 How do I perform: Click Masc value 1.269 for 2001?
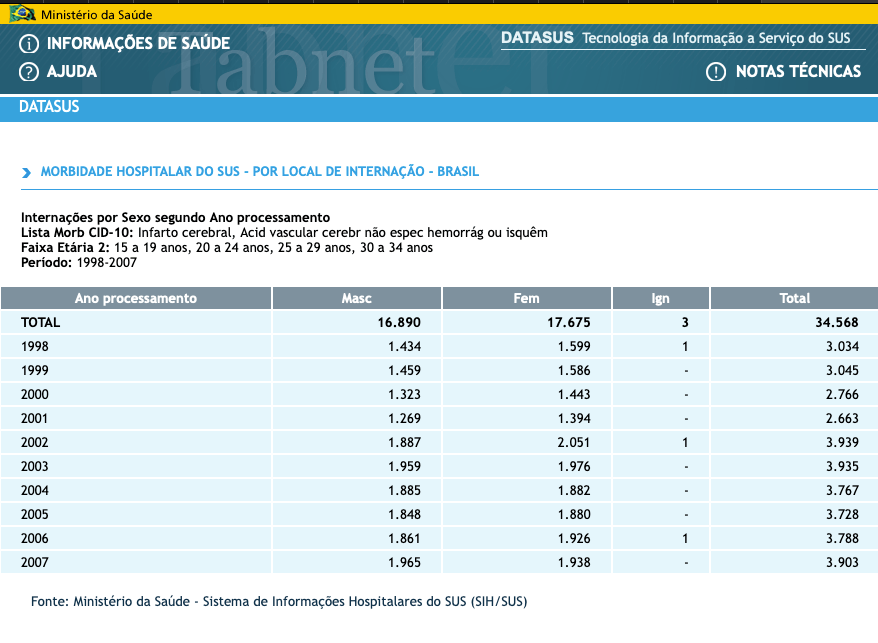point(405,418)
